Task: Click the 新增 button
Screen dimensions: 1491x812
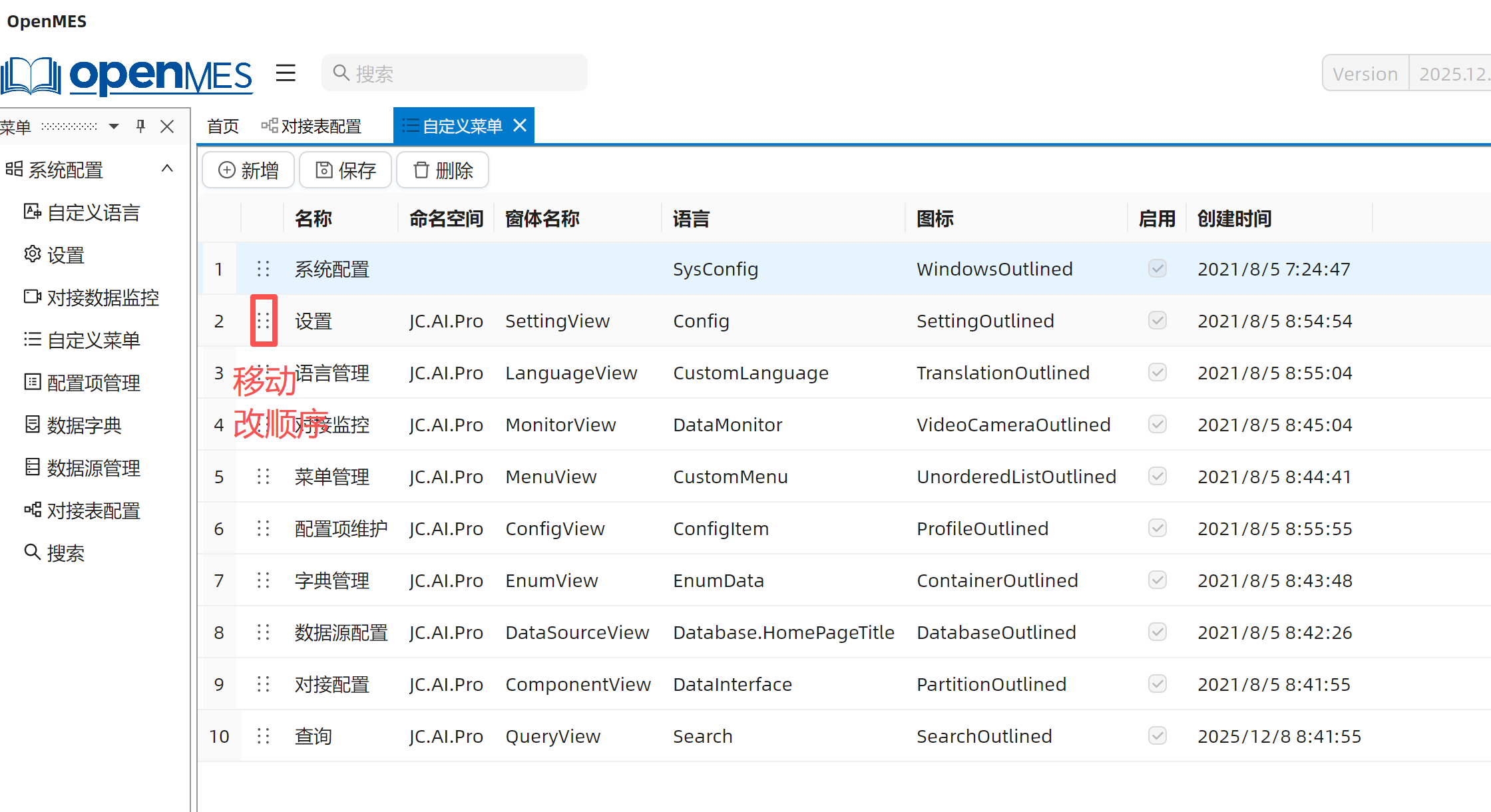Action: pyautogui.click(x=248, y=170)
